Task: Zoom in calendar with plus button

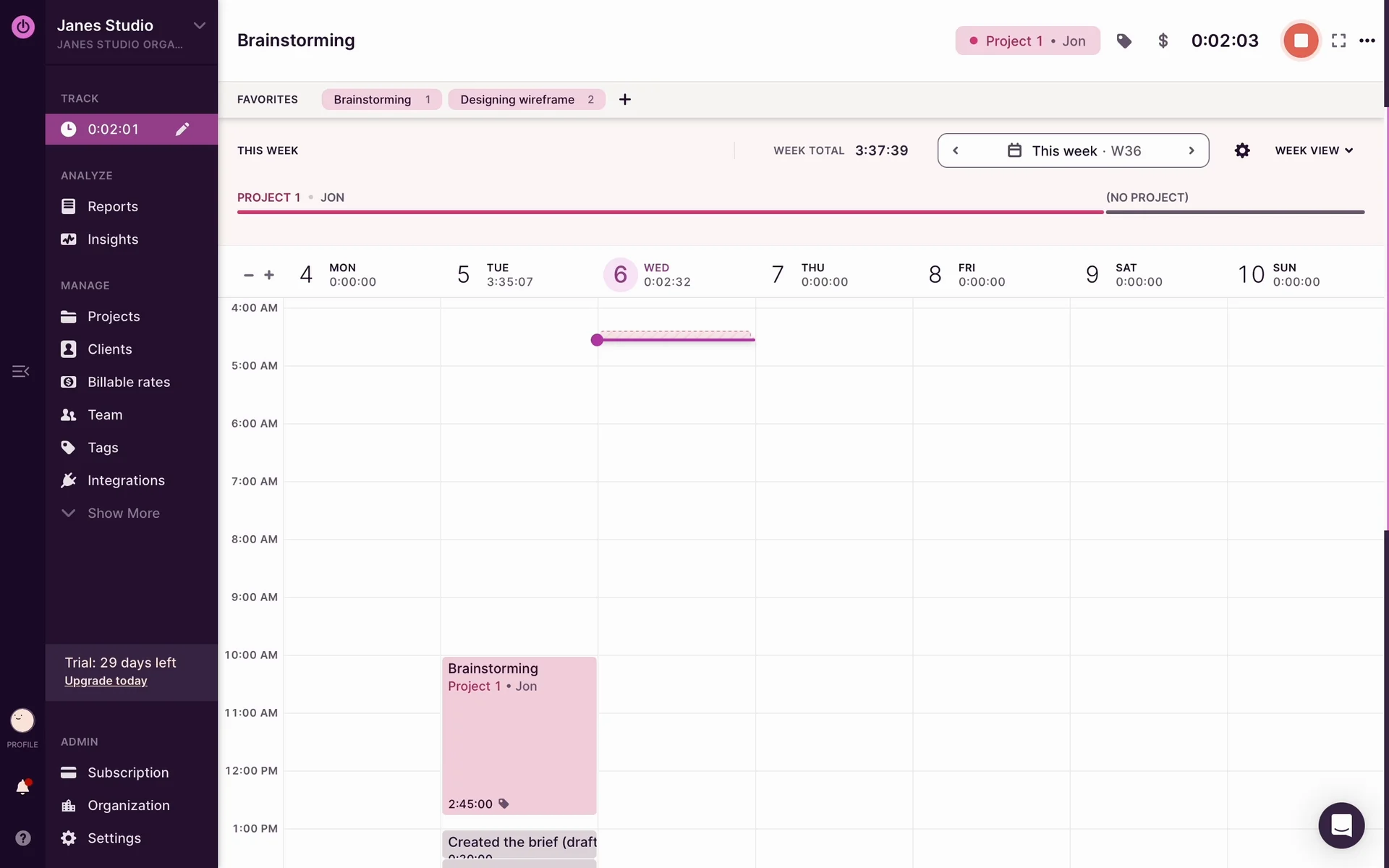Action: 269,275
